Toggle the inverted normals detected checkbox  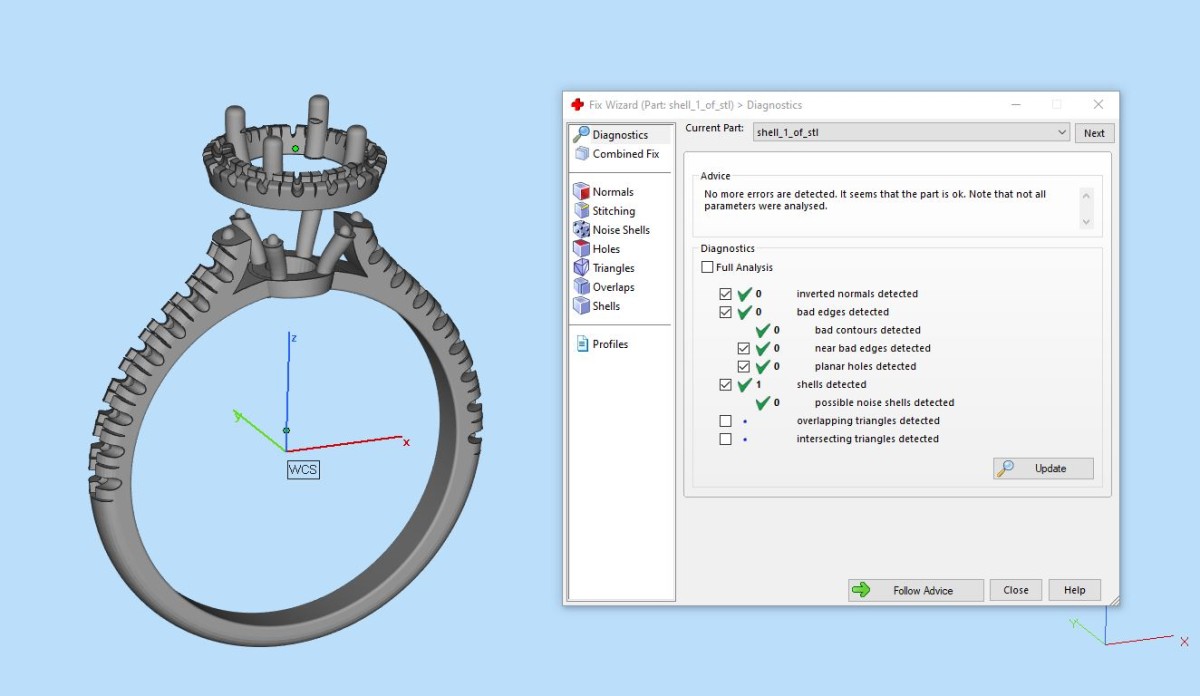tap(726, 294)
